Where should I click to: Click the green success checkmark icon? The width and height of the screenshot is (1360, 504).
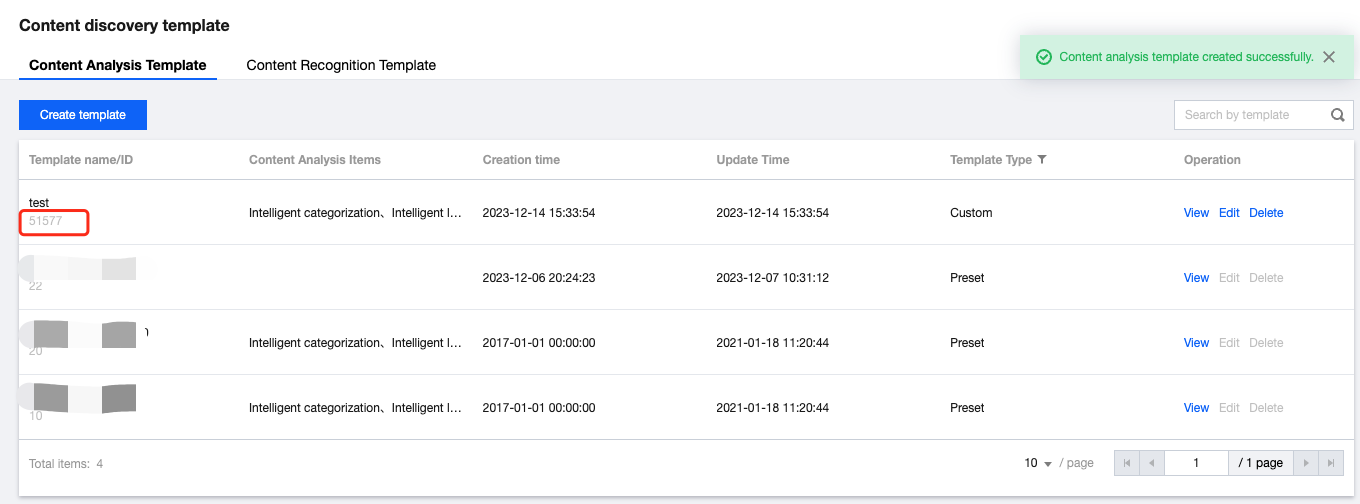[1044, 57]
